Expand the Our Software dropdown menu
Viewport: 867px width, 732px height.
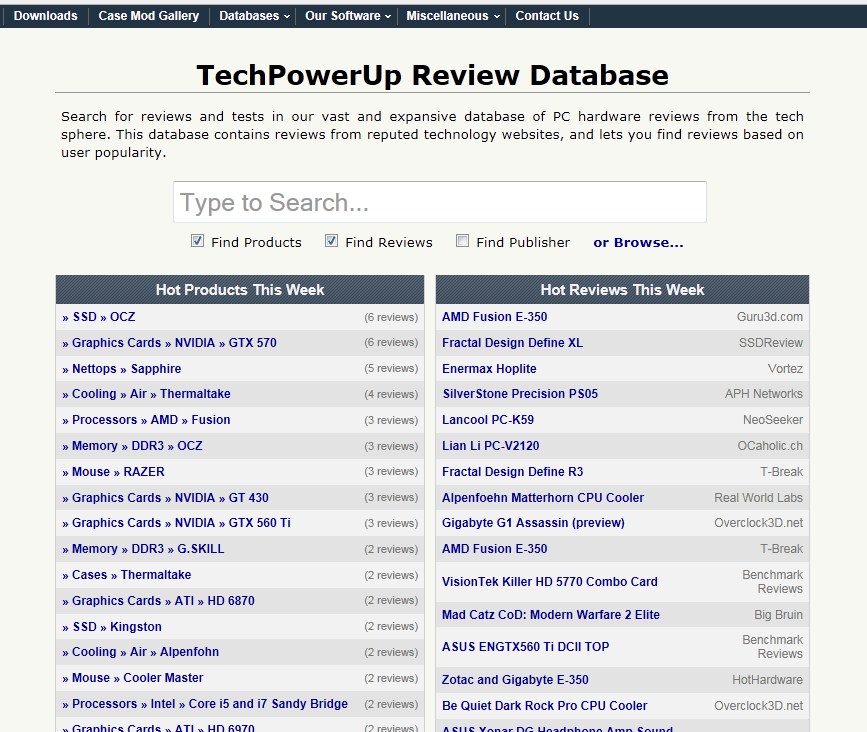(x=348, y=15)
